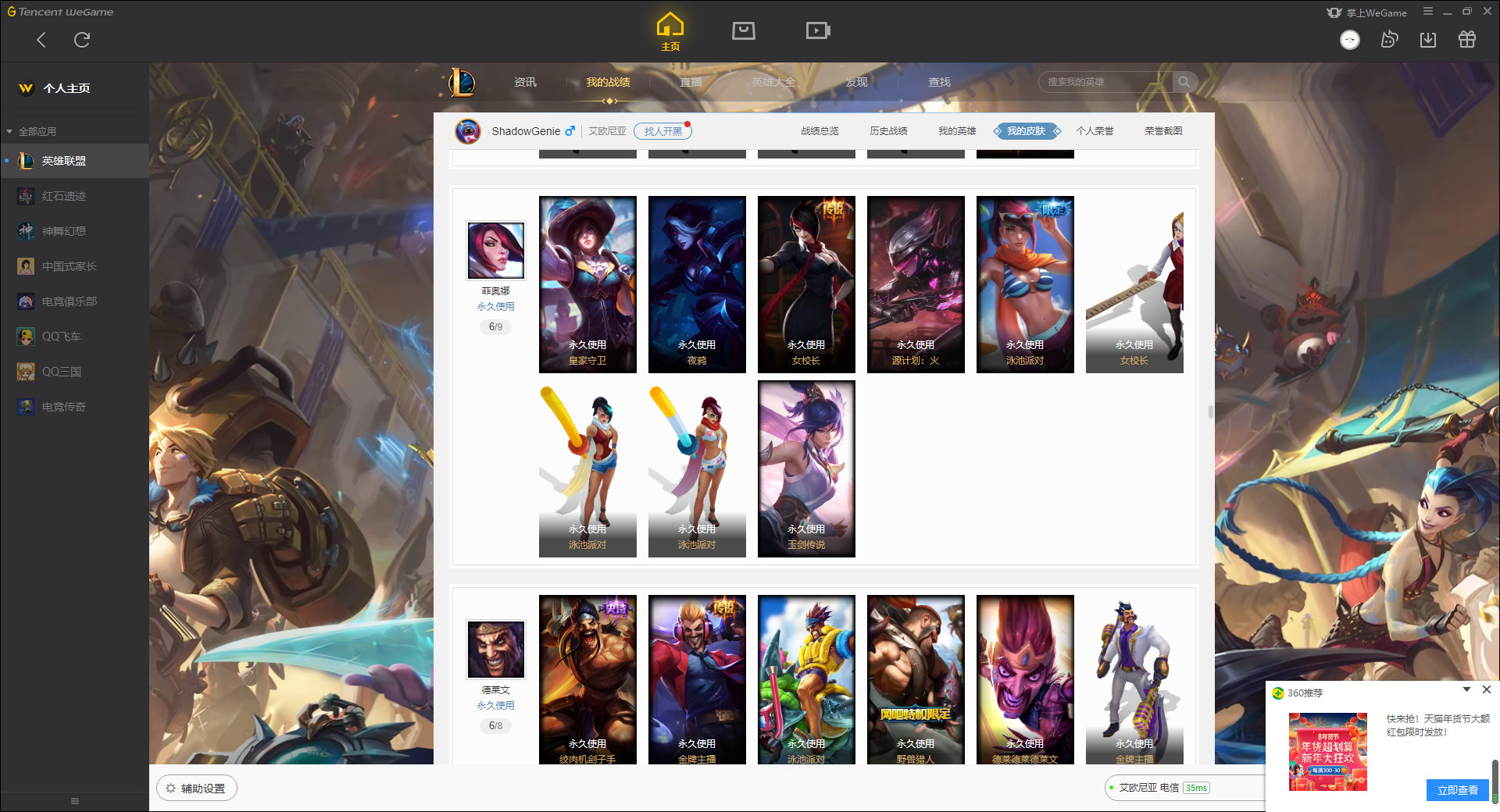Open the 夜鸦 skin card
The height and width of the screenshot is (812, 1500).
pos(697,284)
